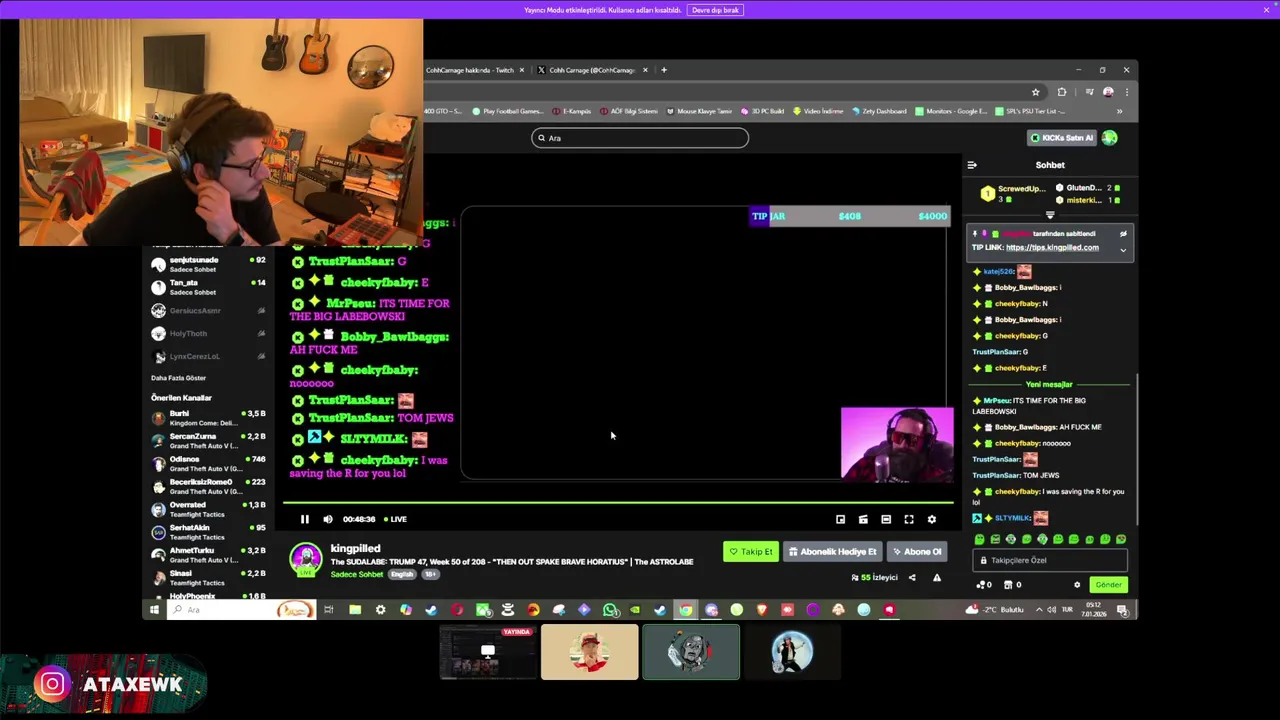Disable streamer mode with Devre dışı bırak
This screenshot has height=720, width=1280.
[715, 10]
